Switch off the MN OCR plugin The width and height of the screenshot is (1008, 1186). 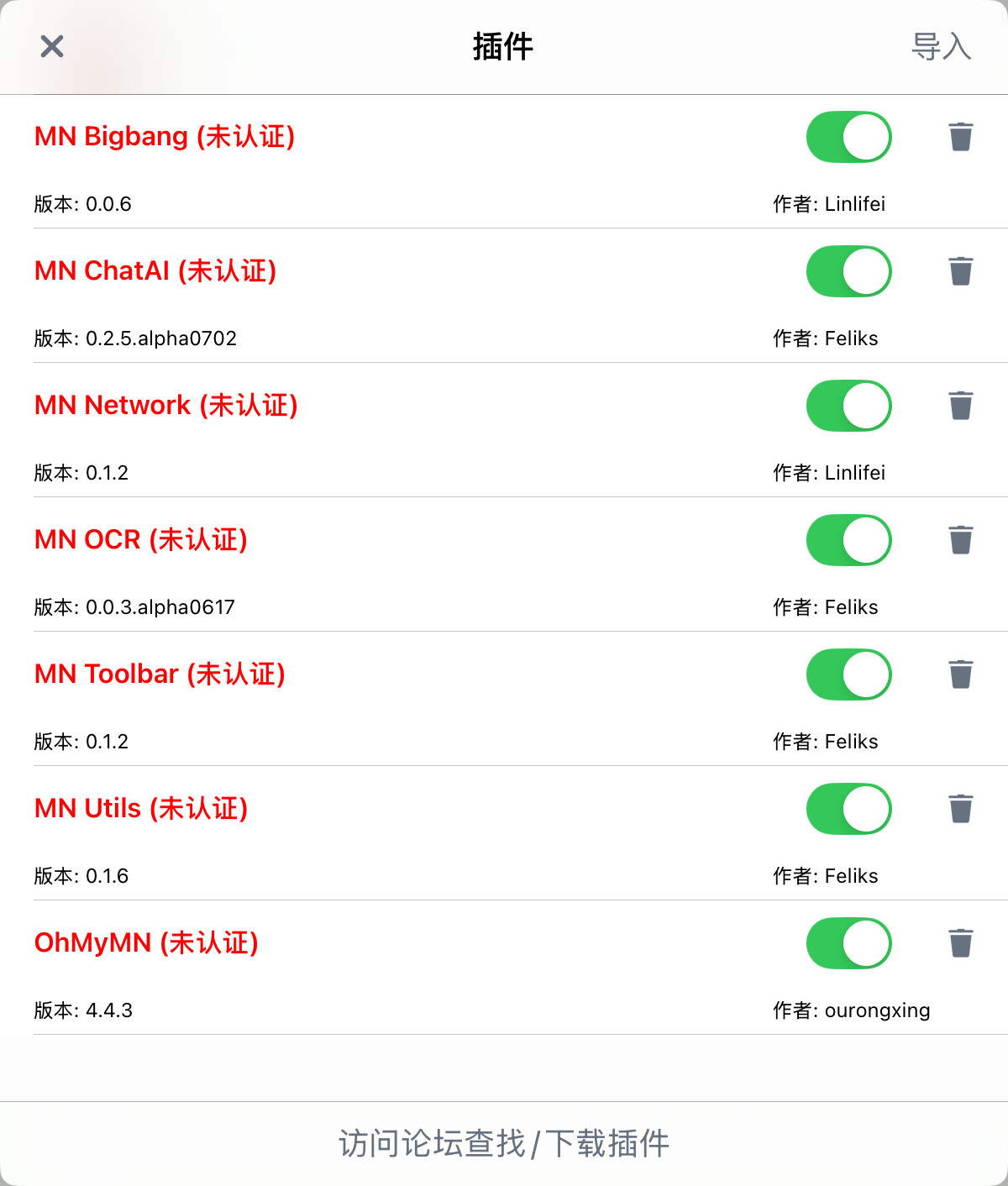(848, 540)
